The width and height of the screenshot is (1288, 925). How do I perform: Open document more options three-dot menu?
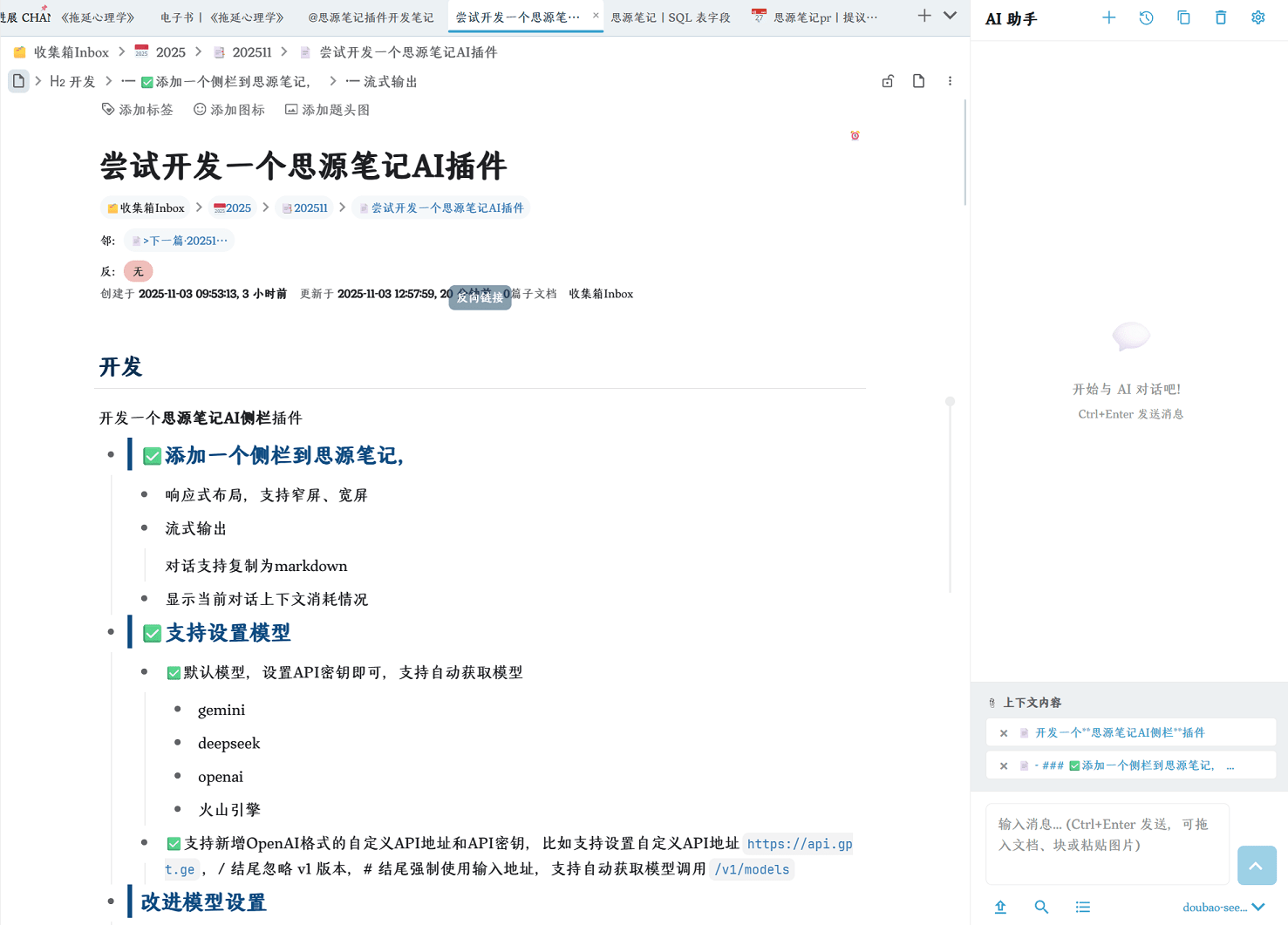point(950,81)
